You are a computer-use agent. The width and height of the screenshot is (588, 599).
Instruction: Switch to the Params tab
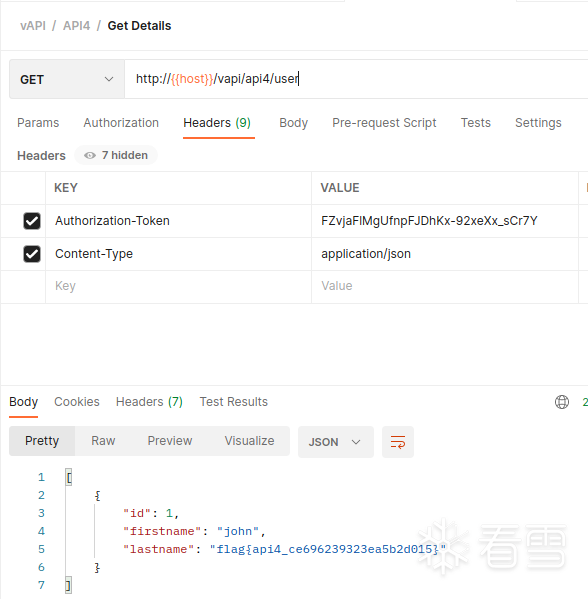[x=38, y=123]
